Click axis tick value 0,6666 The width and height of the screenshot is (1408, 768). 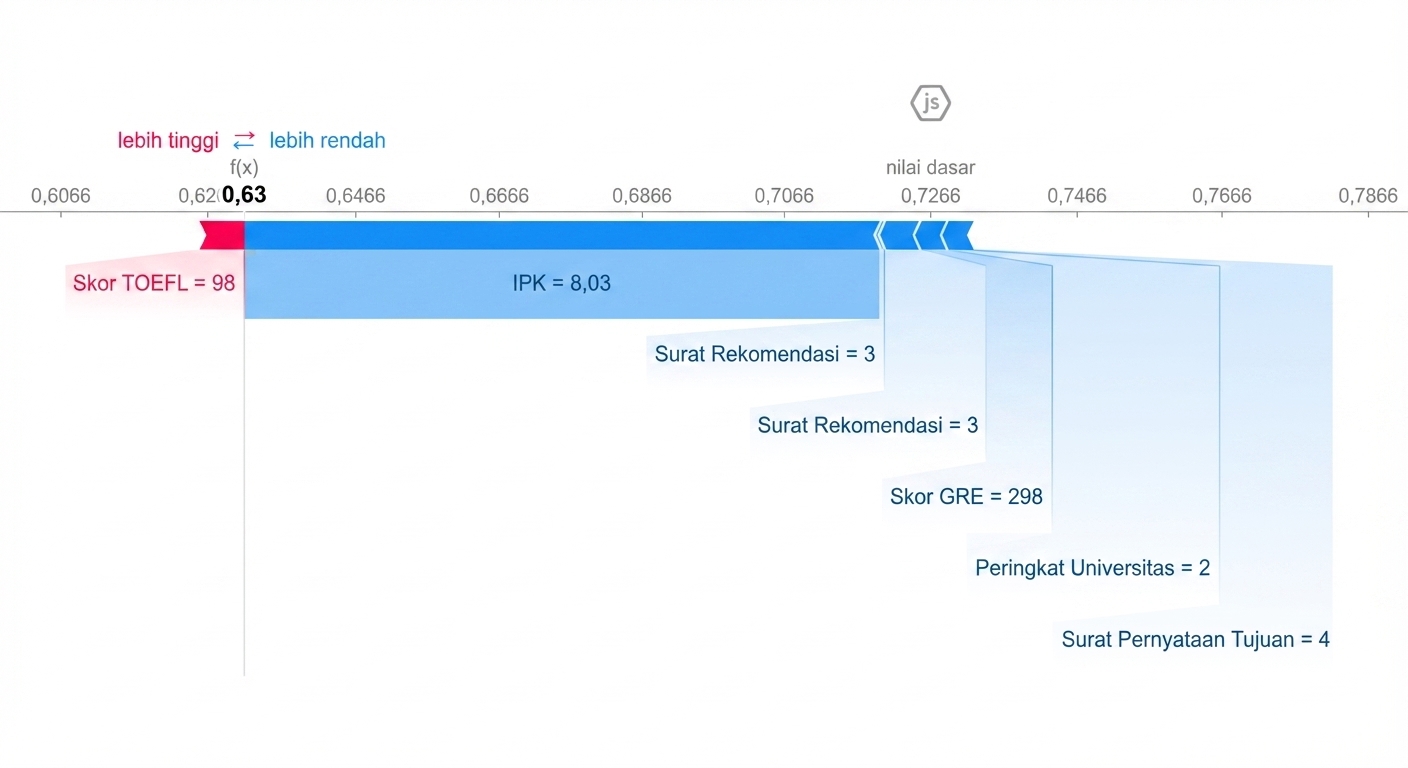coord(499,196)
